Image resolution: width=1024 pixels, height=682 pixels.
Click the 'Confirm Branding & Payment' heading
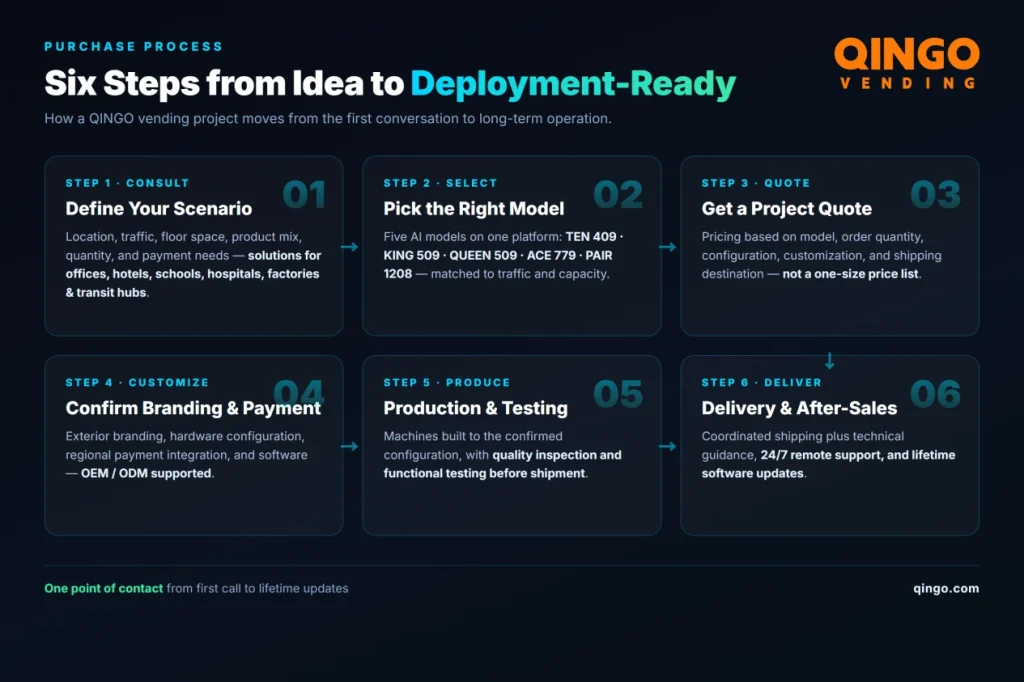pos(193,408)
